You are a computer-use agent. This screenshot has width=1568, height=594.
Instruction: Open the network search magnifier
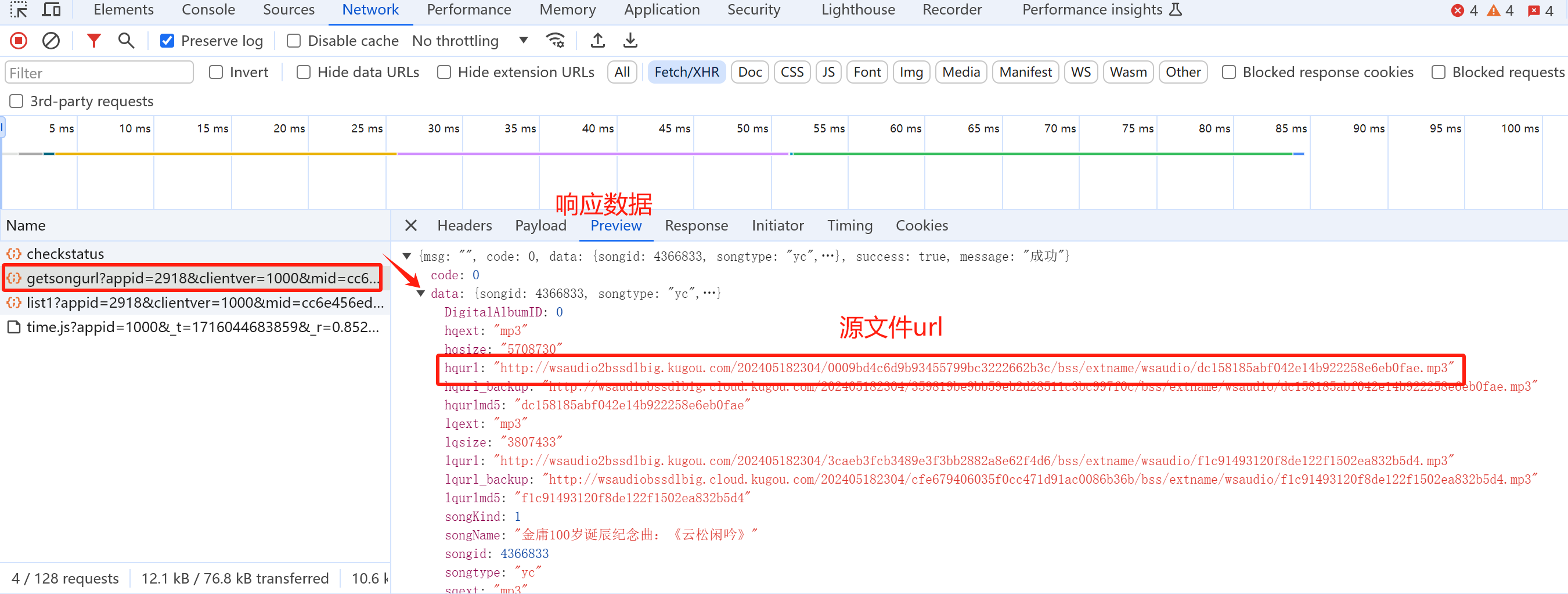tap(126, 41)
